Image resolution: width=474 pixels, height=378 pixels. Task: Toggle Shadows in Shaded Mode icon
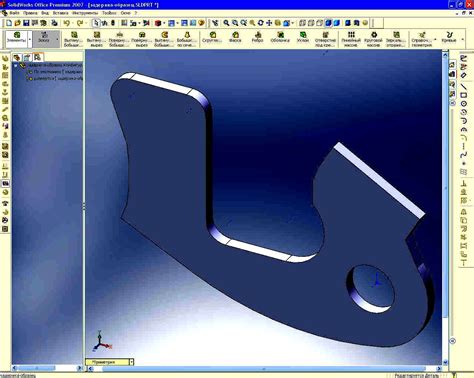348,23
